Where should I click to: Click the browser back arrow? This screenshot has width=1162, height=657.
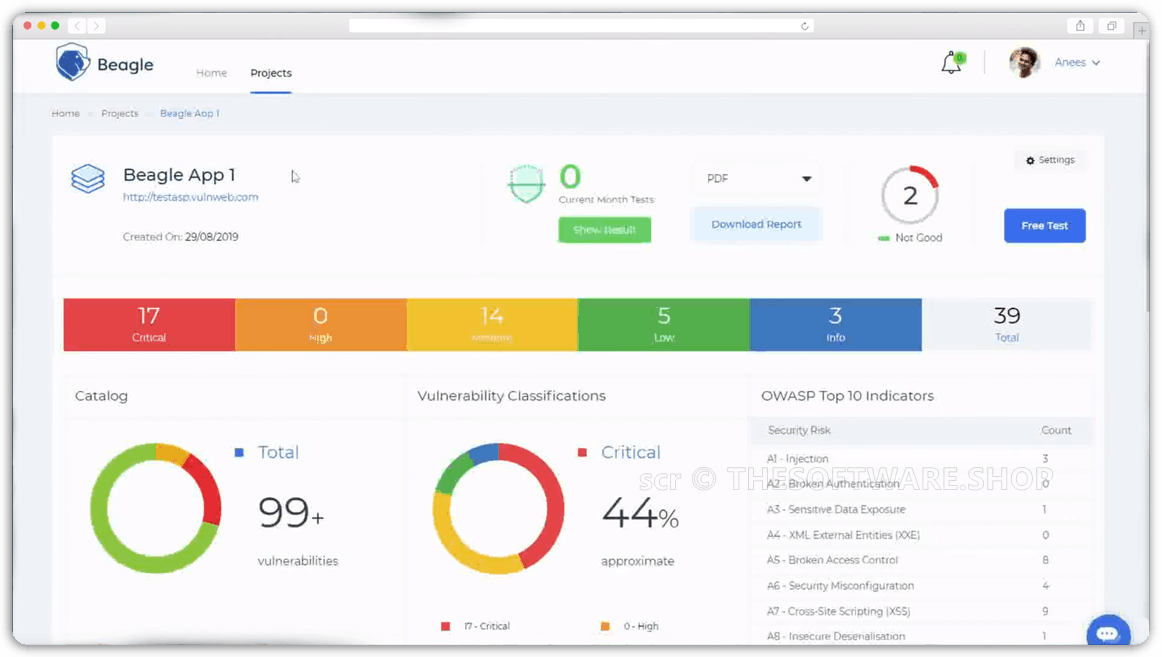(77, 26)
